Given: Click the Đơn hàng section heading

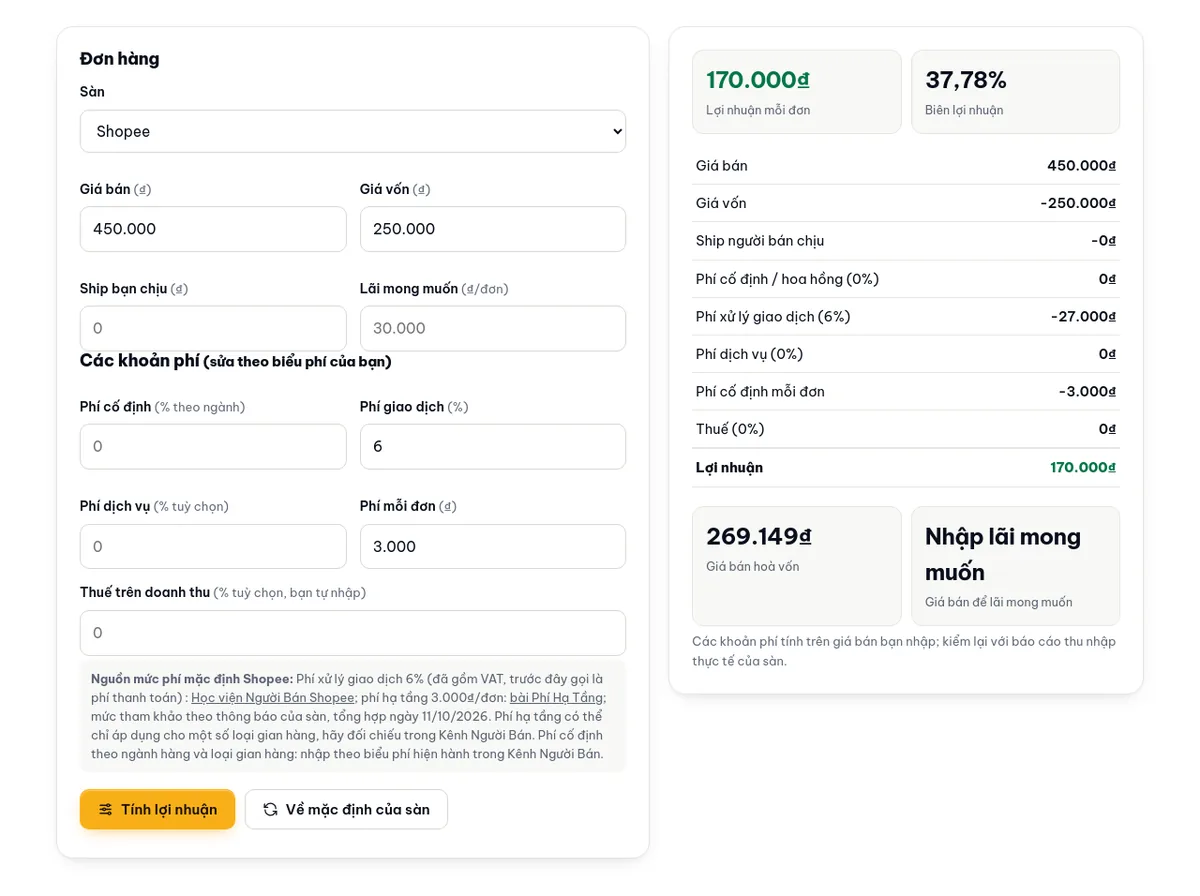Looking at the screenshot, I should coord(120,59).
